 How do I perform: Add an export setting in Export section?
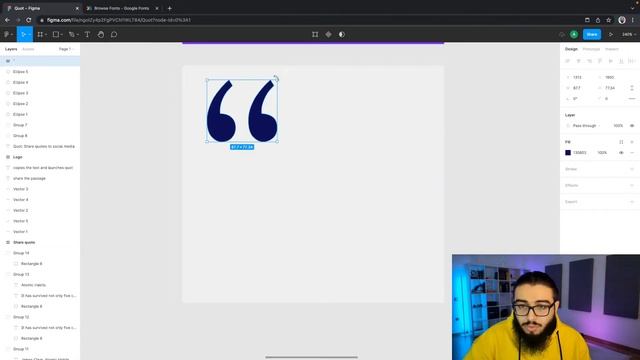point(632,202)
